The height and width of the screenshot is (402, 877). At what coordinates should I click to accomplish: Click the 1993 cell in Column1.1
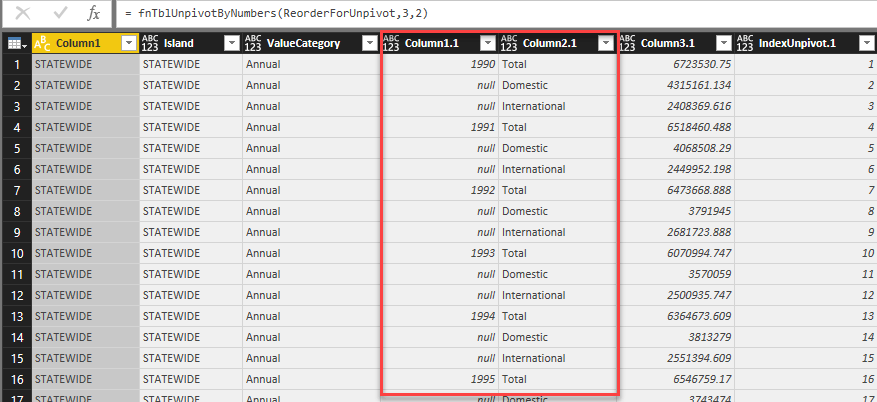point(439,253)
